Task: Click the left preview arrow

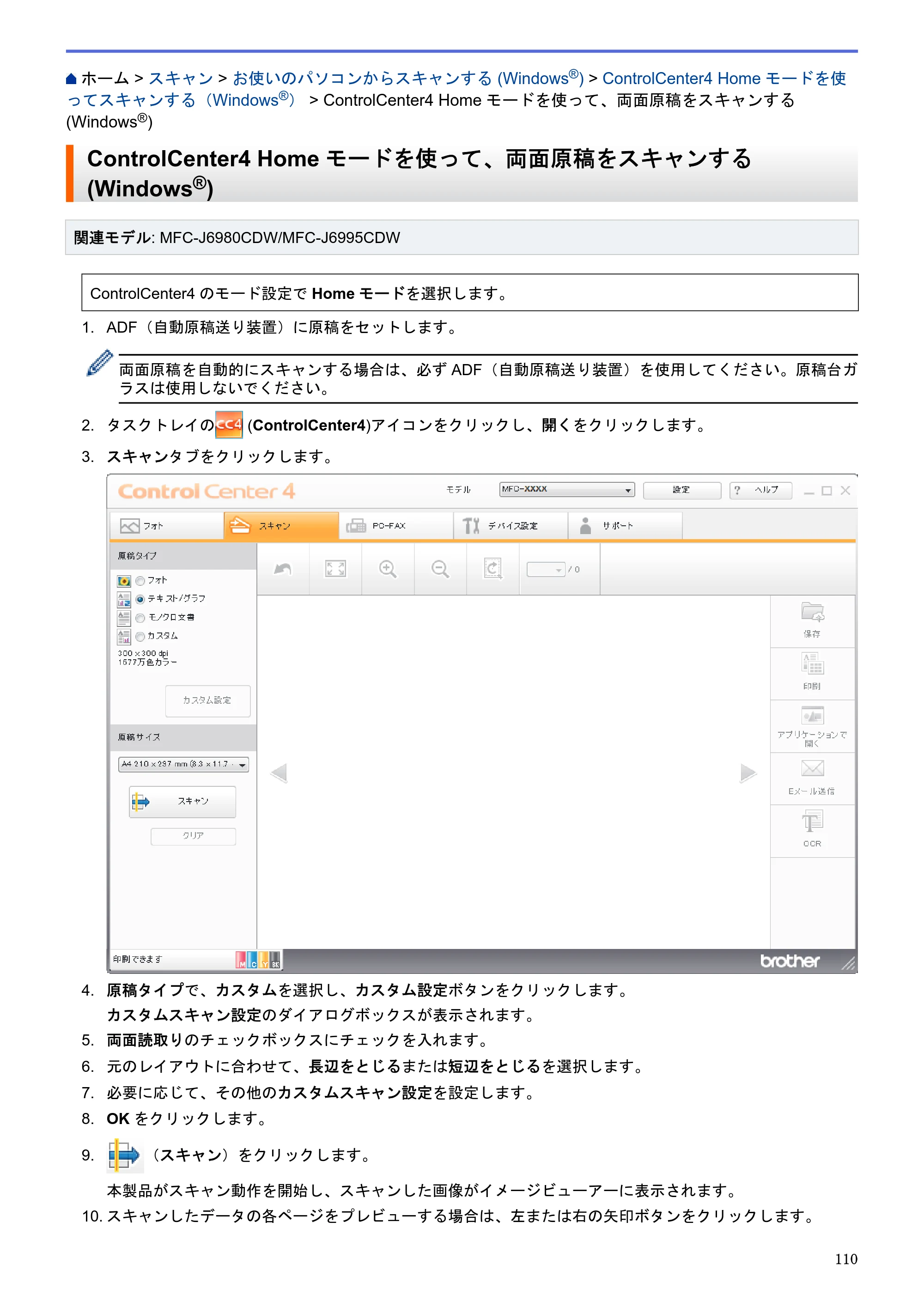Action: pos(279,773)
